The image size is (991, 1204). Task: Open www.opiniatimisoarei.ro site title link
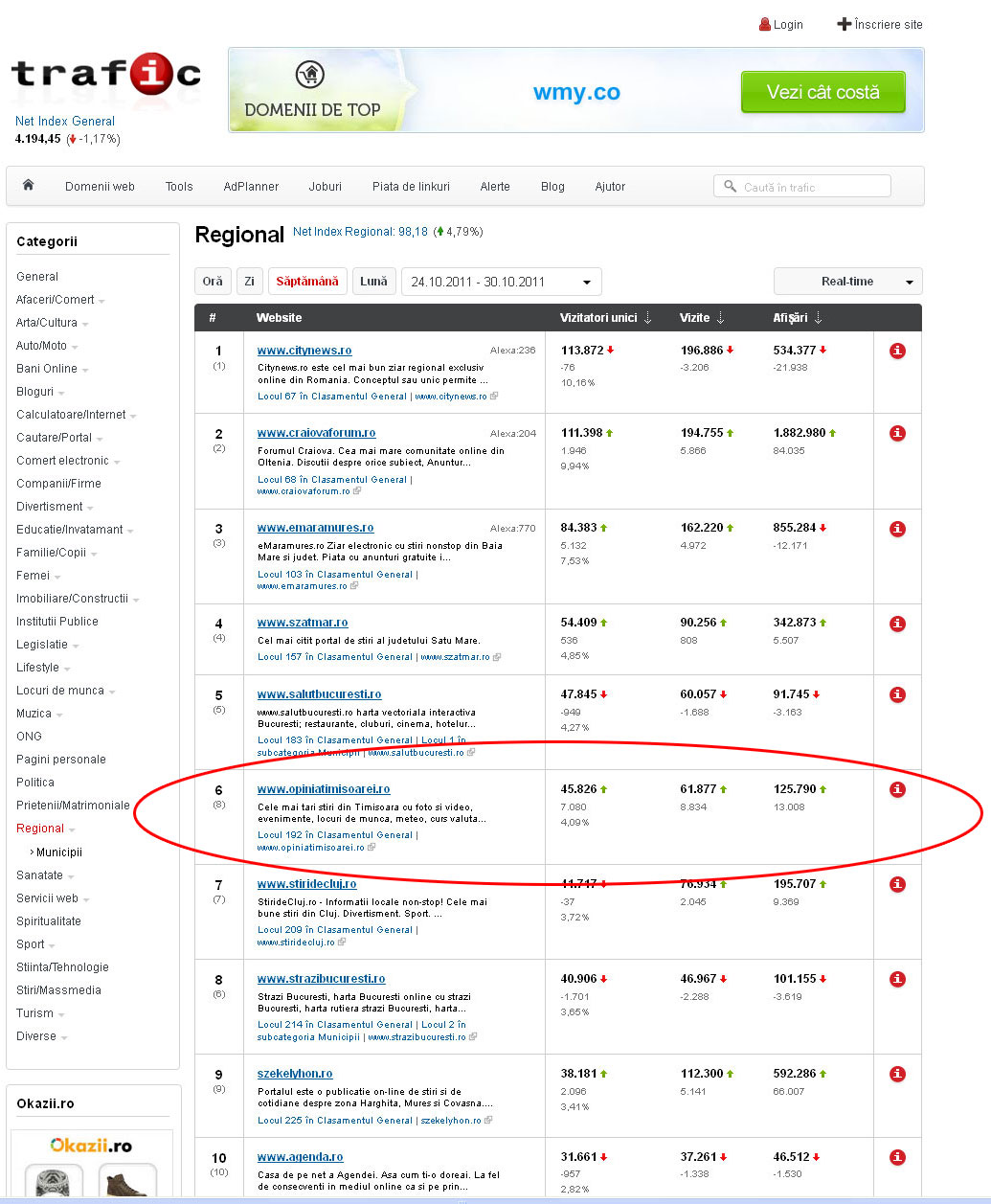click(324, 789)
